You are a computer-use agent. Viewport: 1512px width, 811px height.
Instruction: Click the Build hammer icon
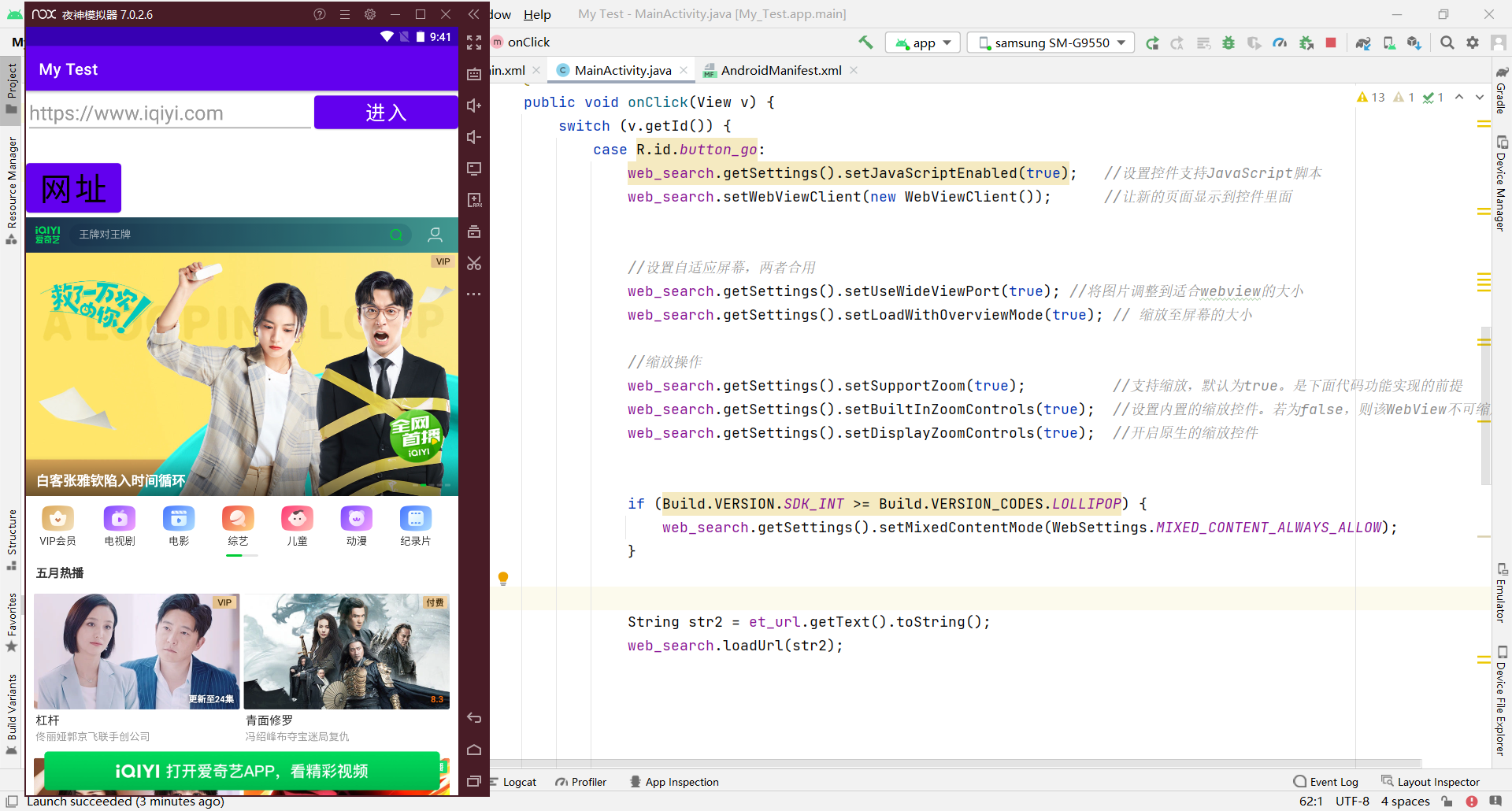[x=865, y=43]
